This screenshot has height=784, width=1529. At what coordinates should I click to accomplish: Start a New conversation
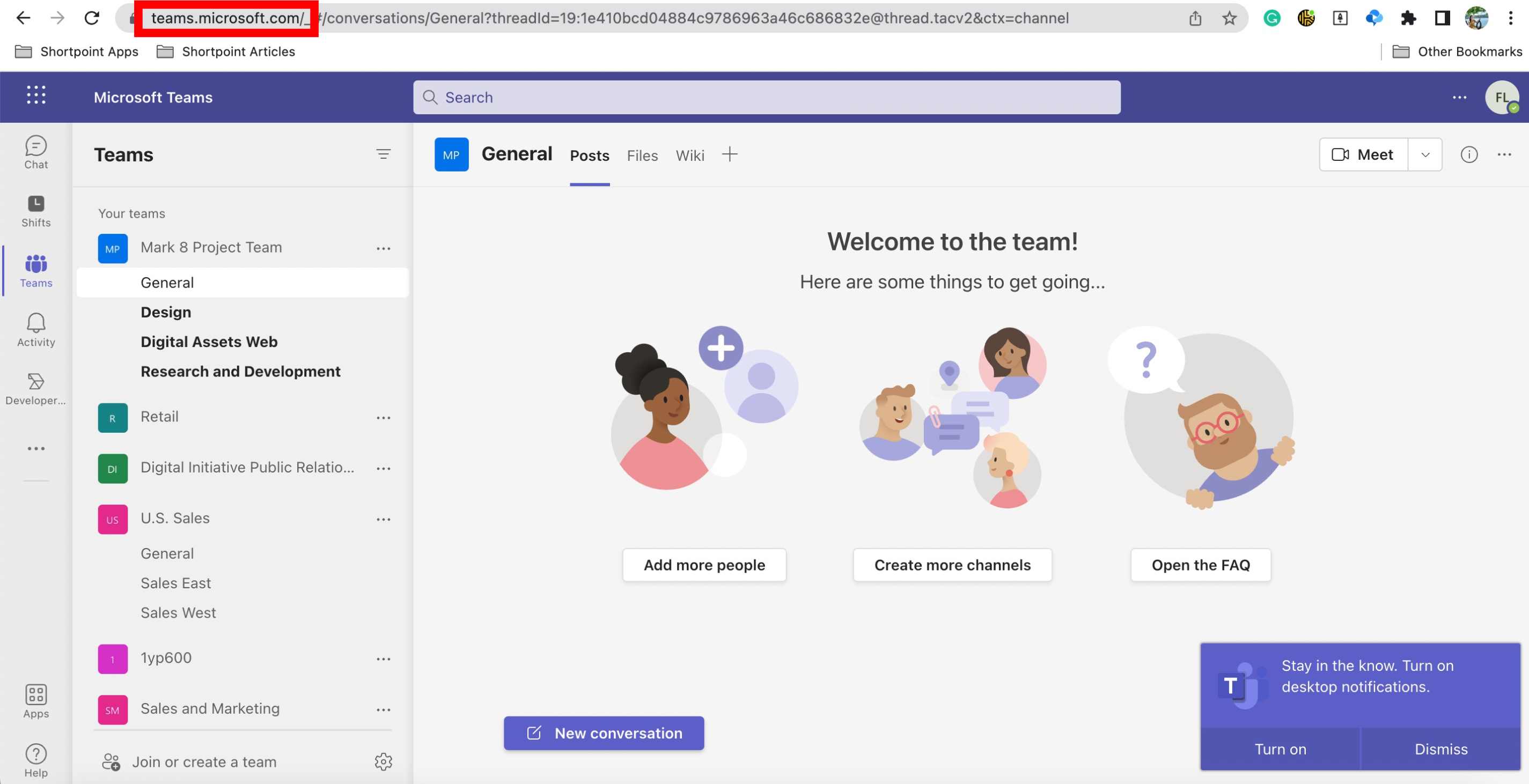[603, 733]
